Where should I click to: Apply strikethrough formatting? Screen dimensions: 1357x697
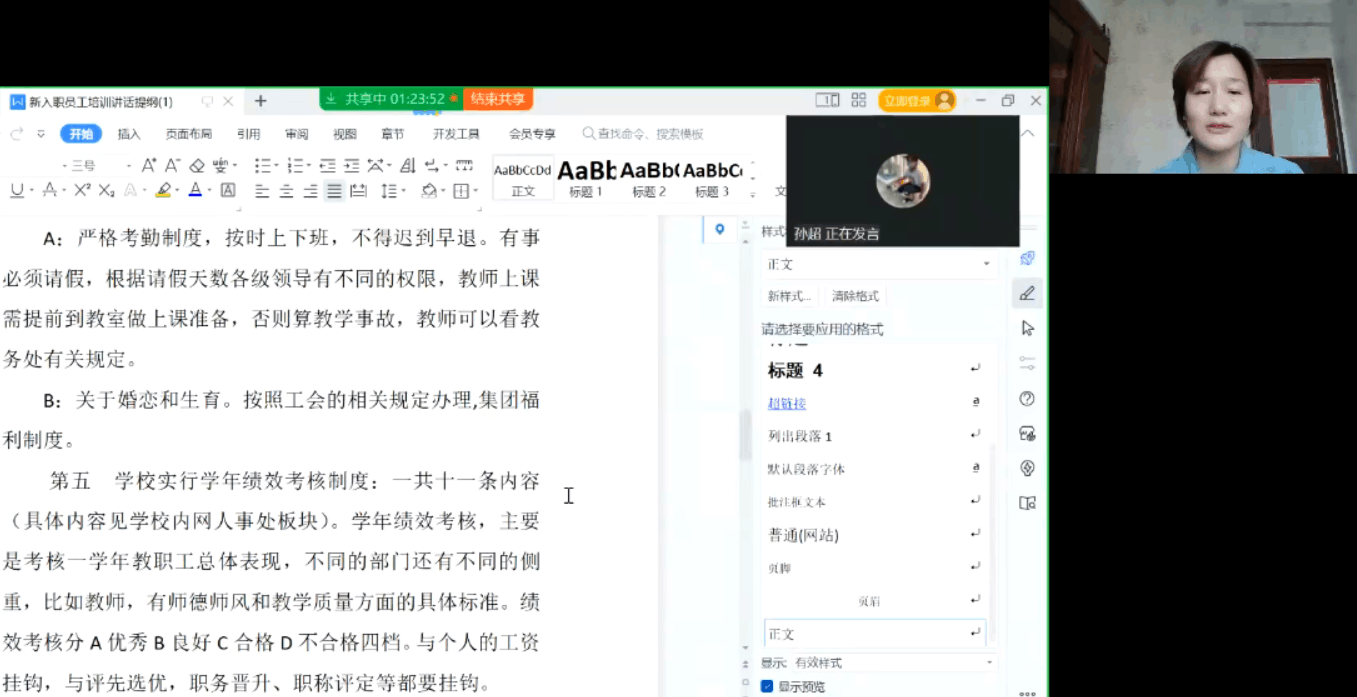[x=49, y=190]
